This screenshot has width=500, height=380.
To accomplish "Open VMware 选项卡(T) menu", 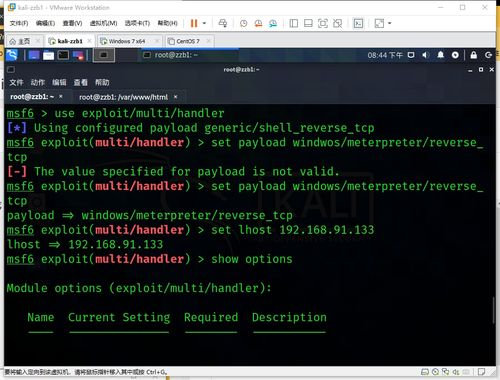I will (137, 23).
